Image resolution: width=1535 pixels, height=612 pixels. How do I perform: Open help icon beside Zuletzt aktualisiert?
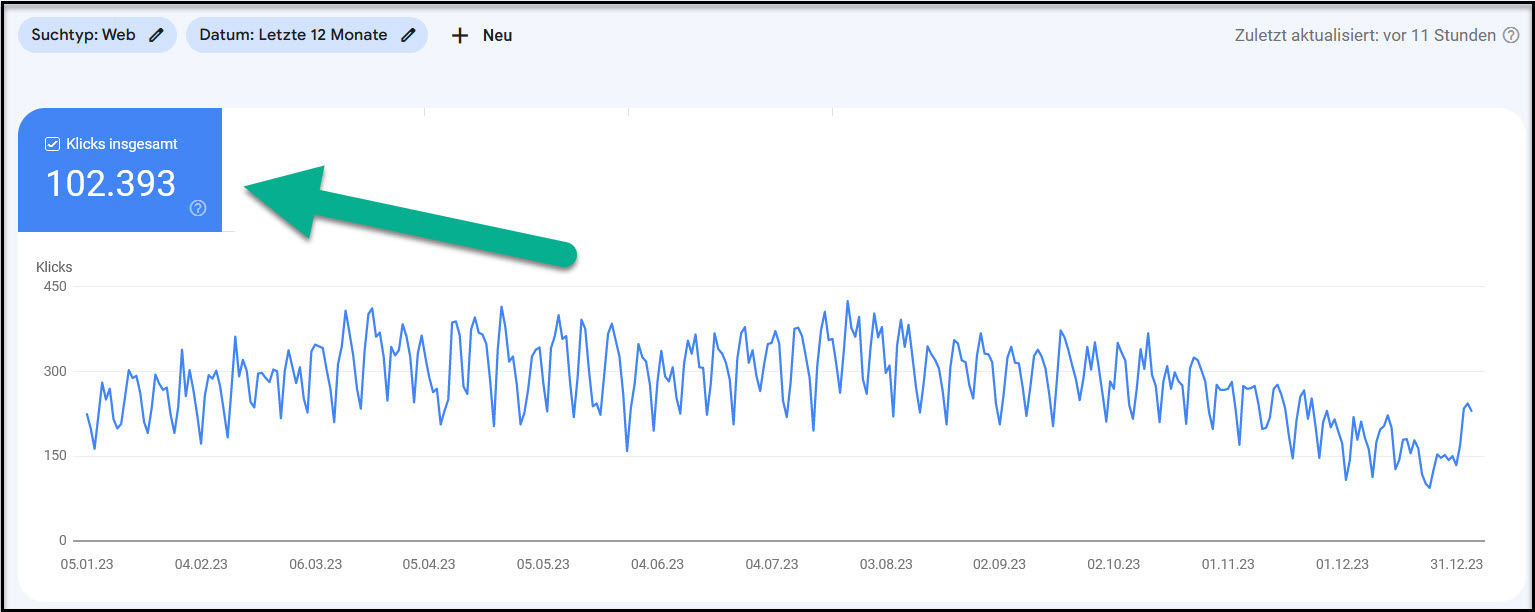(x=1511, y=35)
